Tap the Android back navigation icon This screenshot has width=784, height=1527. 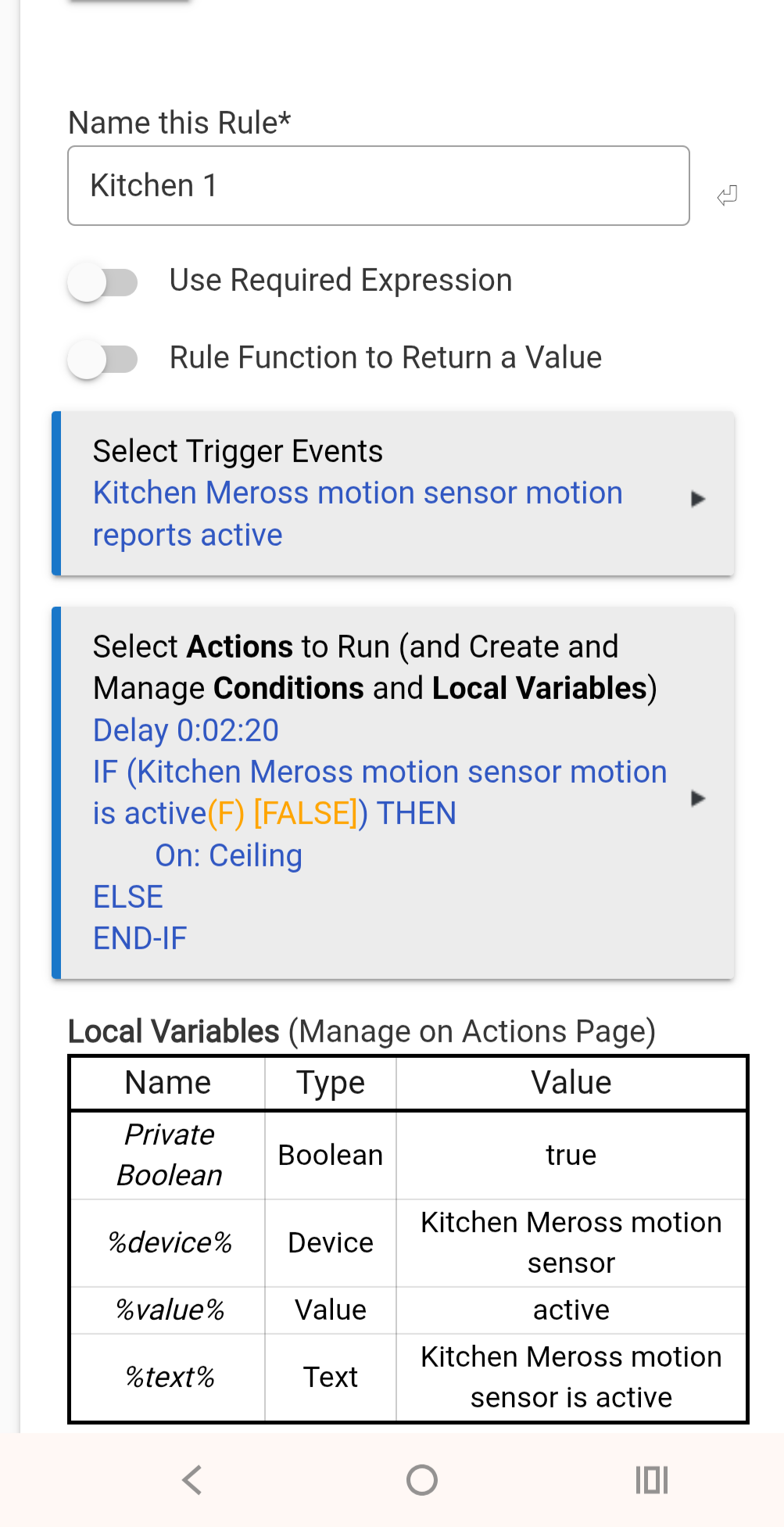coord(192,1479)
